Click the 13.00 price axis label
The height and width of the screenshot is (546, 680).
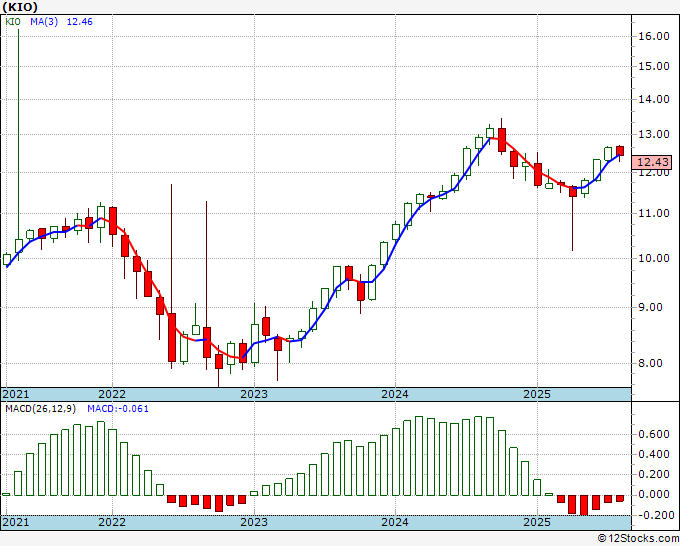(654, 134)
